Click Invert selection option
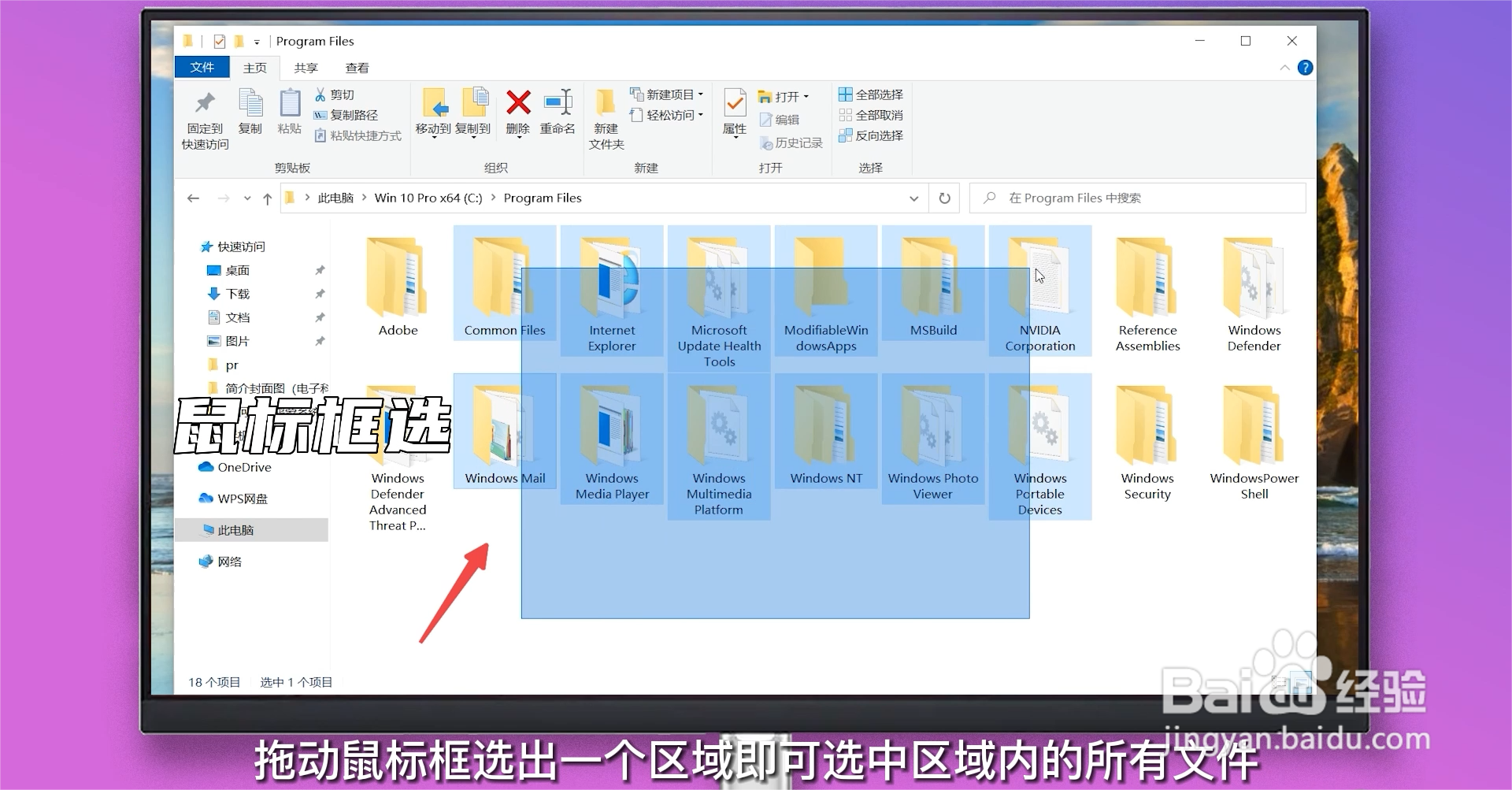The height and width of the screenshot is (790, 1512). (871, 135)
